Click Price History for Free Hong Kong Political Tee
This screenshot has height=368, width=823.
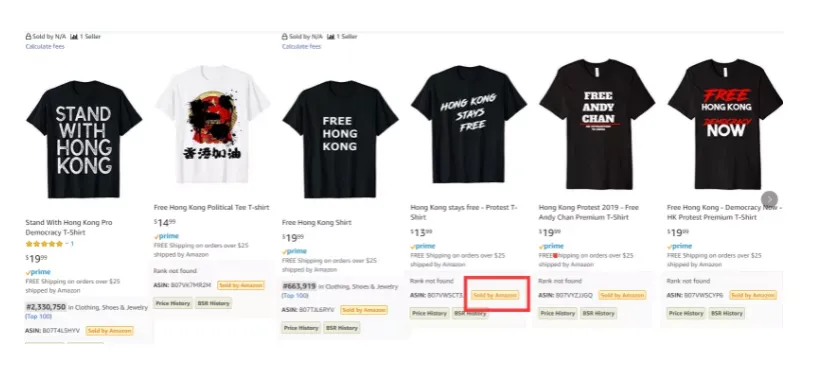[173, 303]
